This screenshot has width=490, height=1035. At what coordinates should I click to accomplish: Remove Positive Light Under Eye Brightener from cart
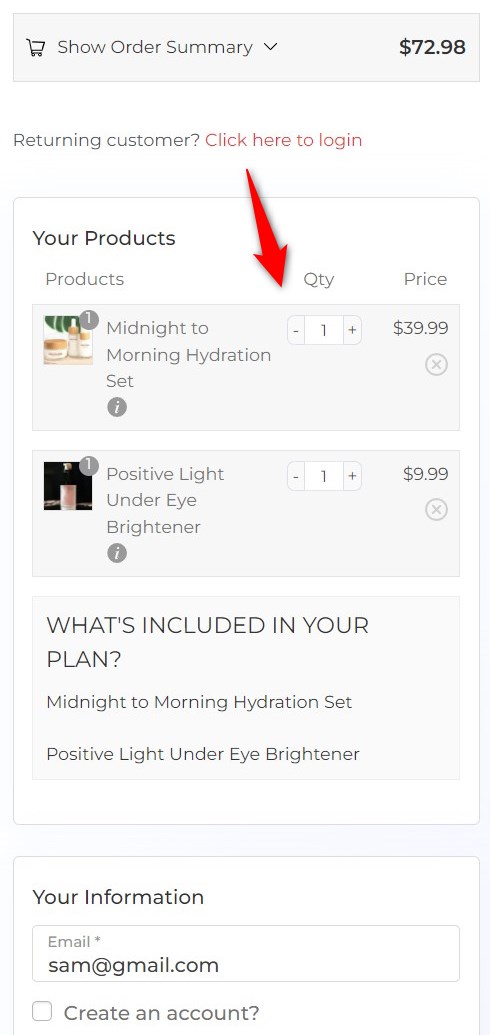point(436,510)
